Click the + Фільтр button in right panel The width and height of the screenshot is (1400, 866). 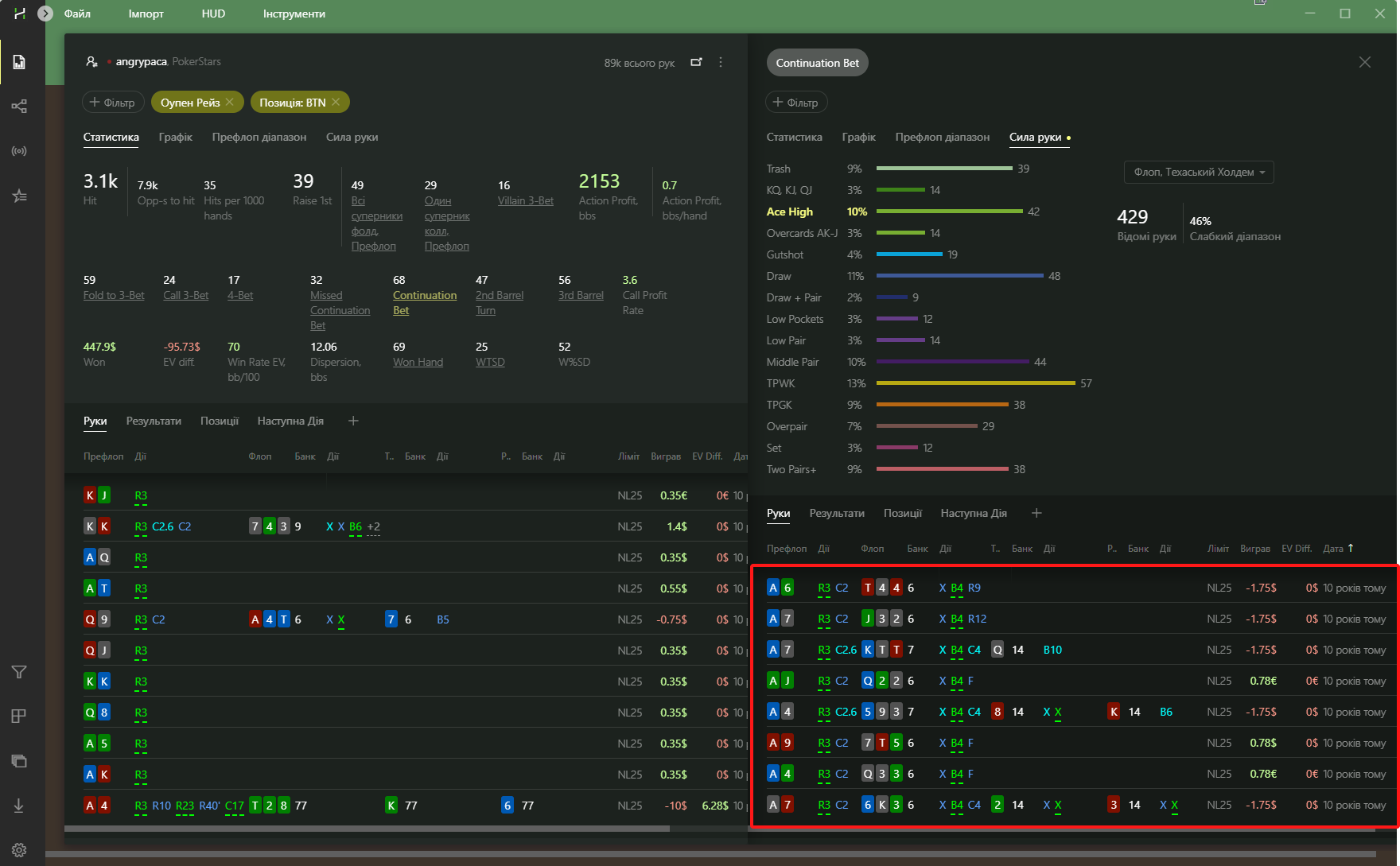click(x=796, y=102)
